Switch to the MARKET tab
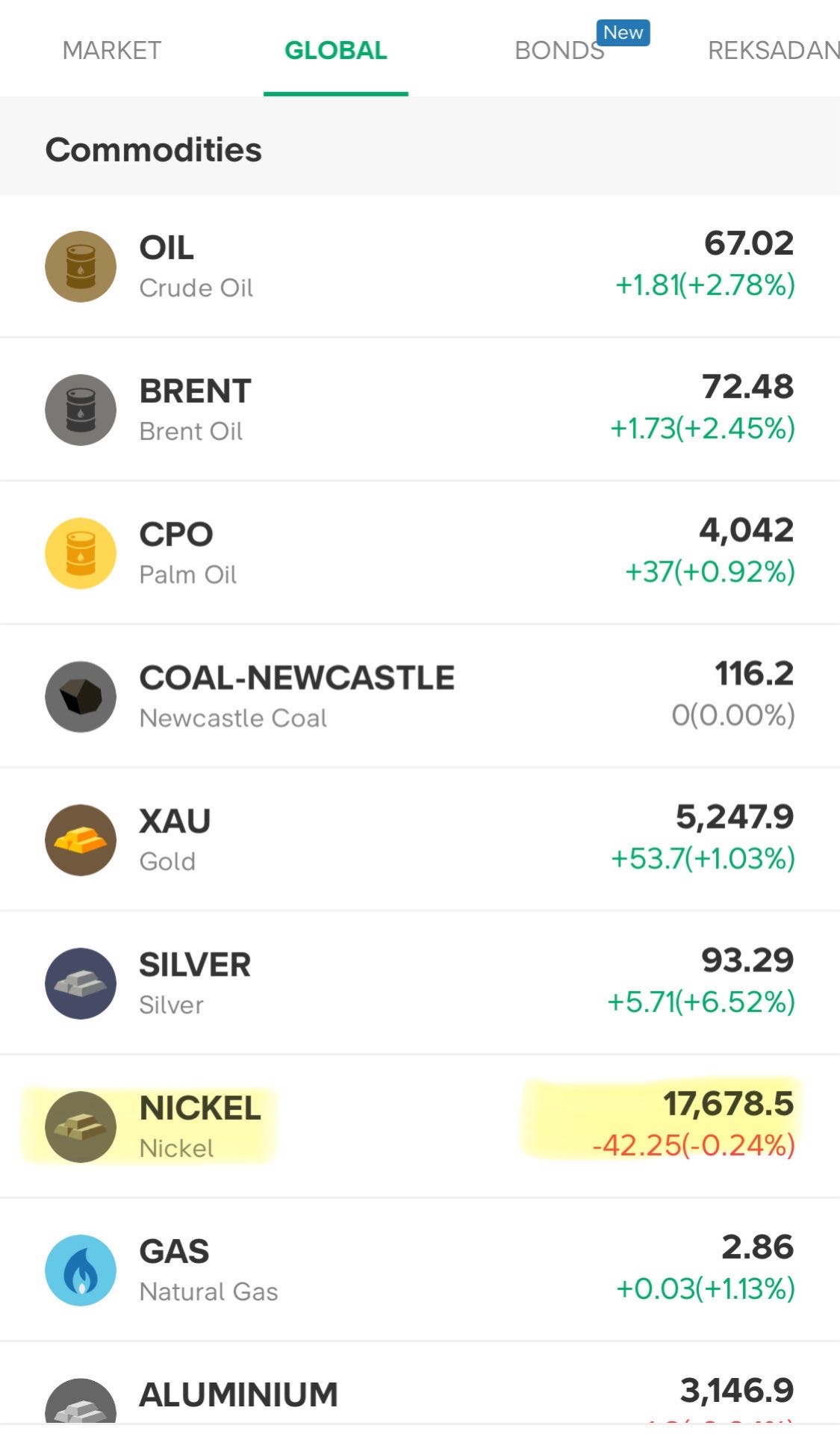Image resolution: width=840 pixels, height=1440 pixels. click(x=112, y=51)
